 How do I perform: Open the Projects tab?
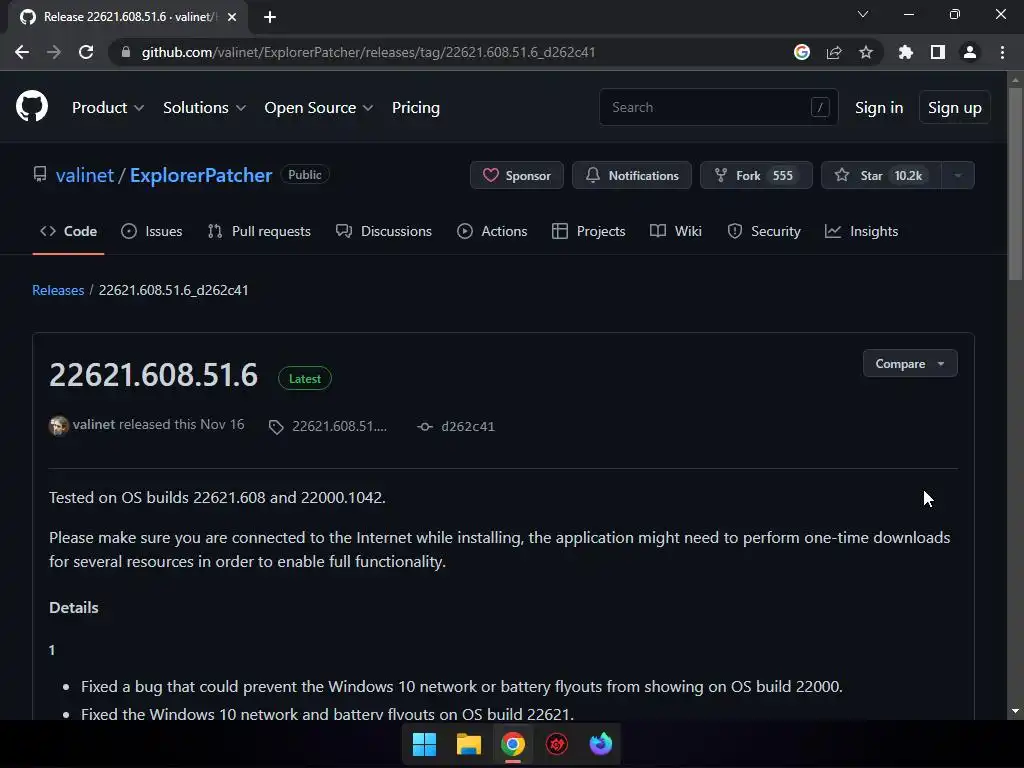[588, 231]
